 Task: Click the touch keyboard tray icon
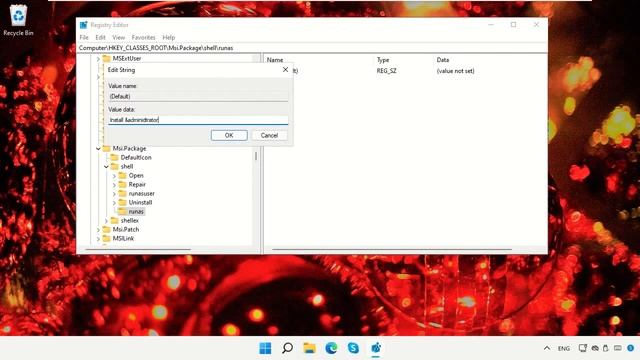[618, 348]
